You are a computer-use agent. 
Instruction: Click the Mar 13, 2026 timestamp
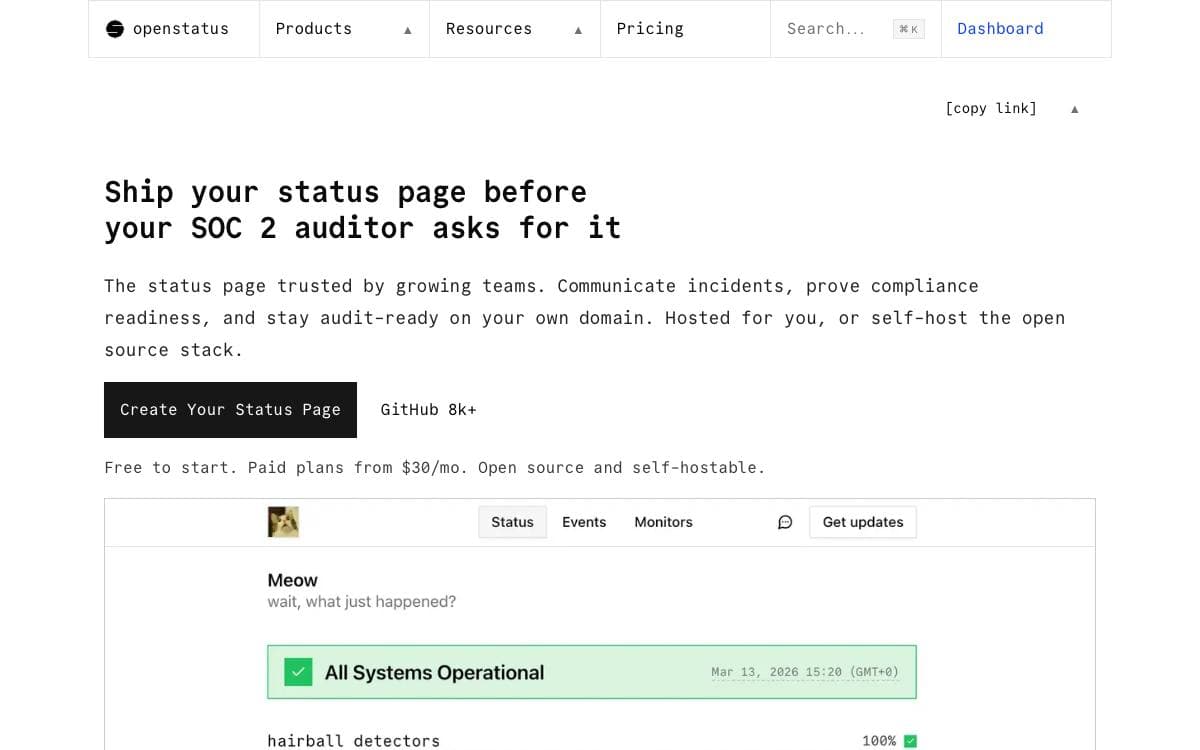(x=805, y=672)
